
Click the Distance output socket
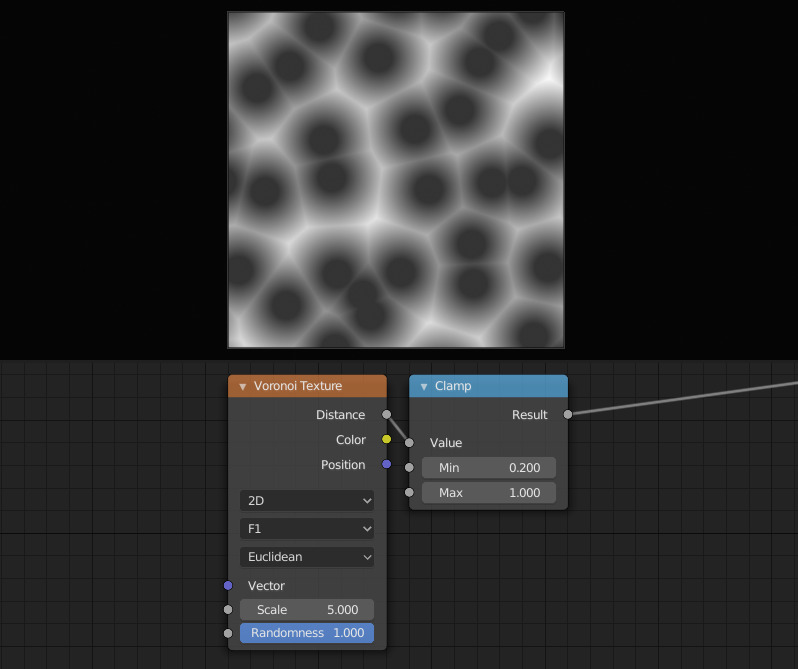(387, 414)
